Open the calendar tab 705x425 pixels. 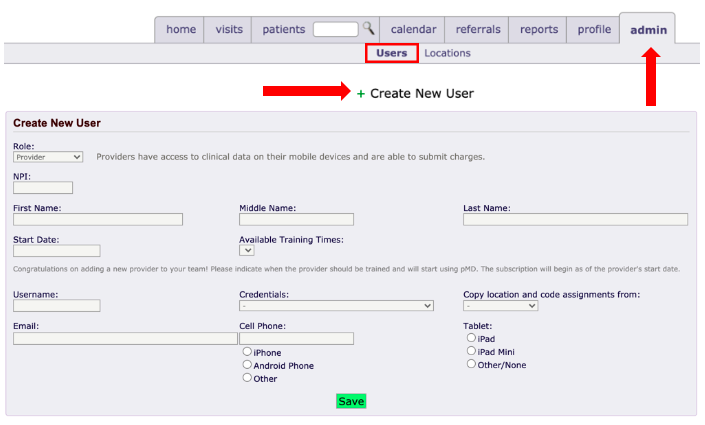coord(413,30)
